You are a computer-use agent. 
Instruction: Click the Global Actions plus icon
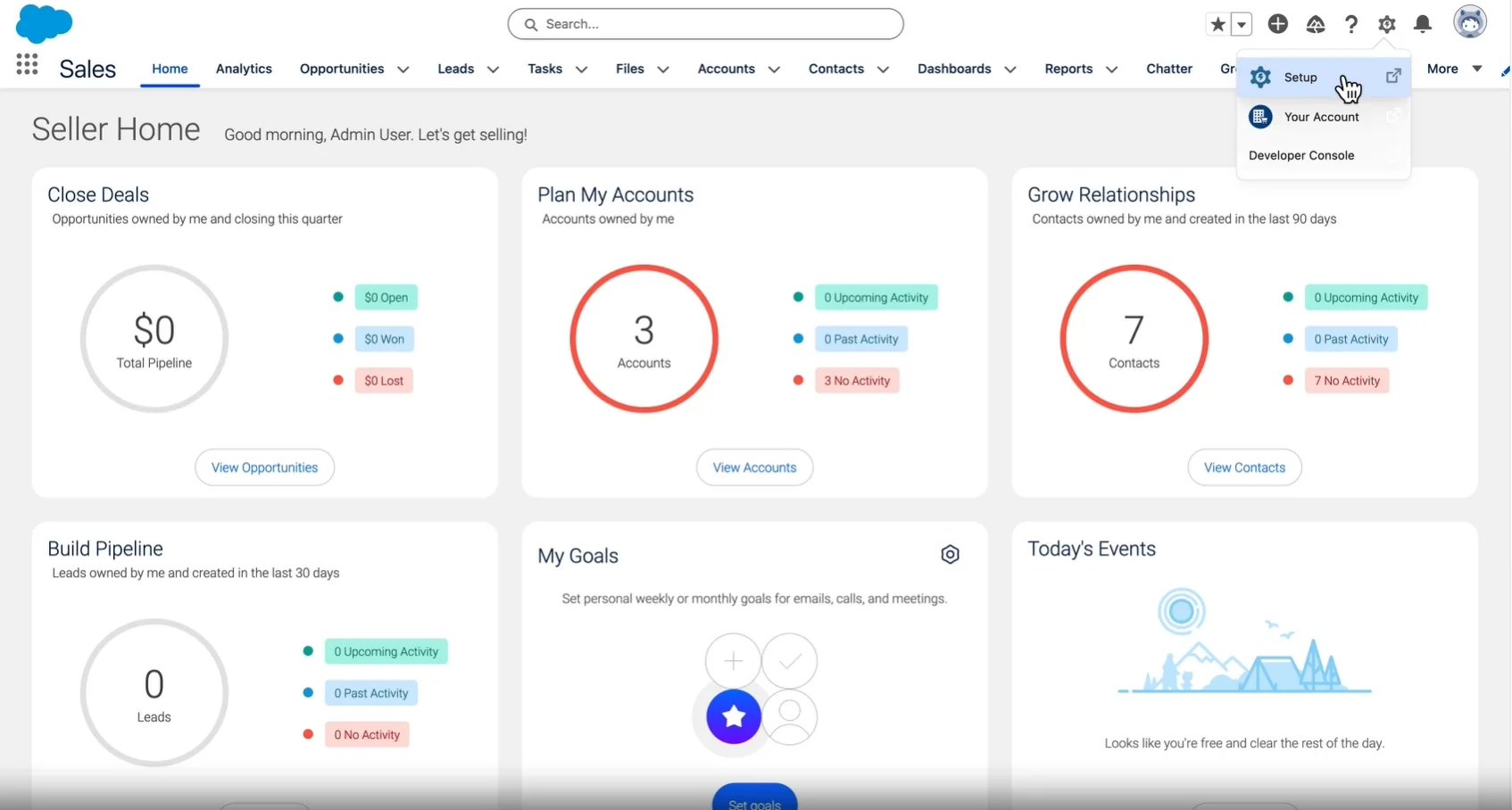click(1278, 24)
